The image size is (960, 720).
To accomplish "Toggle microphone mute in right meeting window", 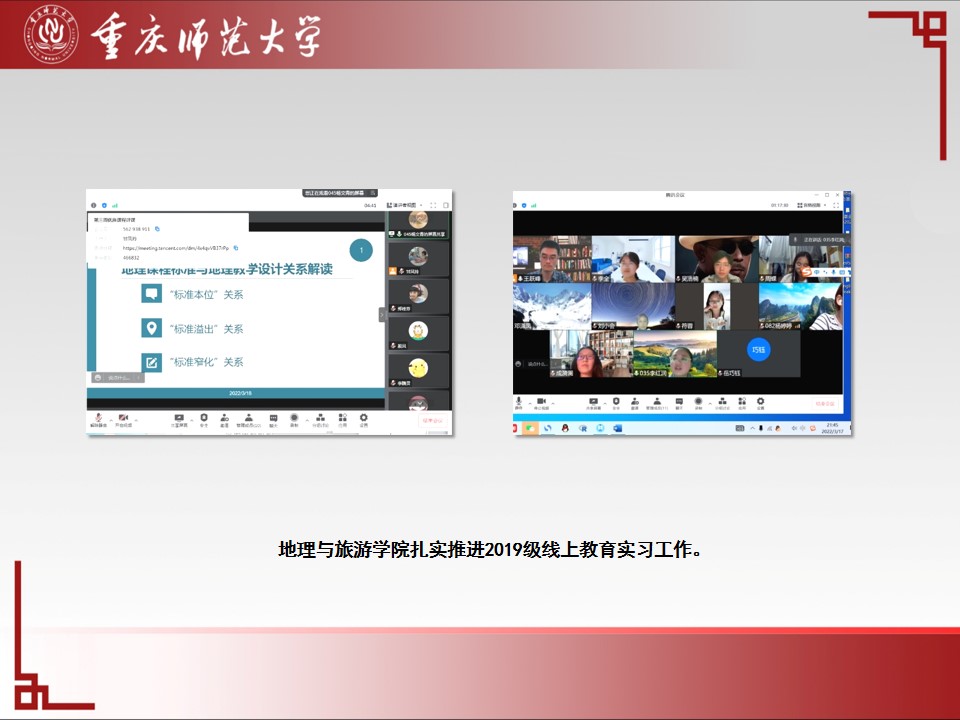I will click(x=519, y=404).
